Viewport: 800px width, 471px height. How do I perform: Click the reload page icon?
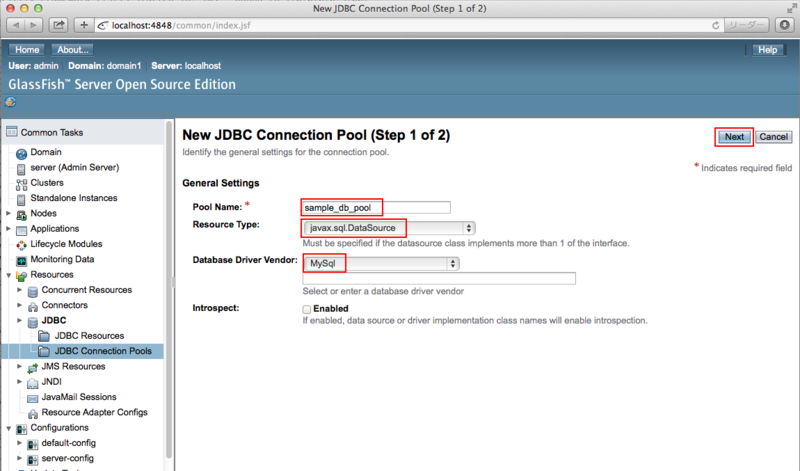click(715, 25)
